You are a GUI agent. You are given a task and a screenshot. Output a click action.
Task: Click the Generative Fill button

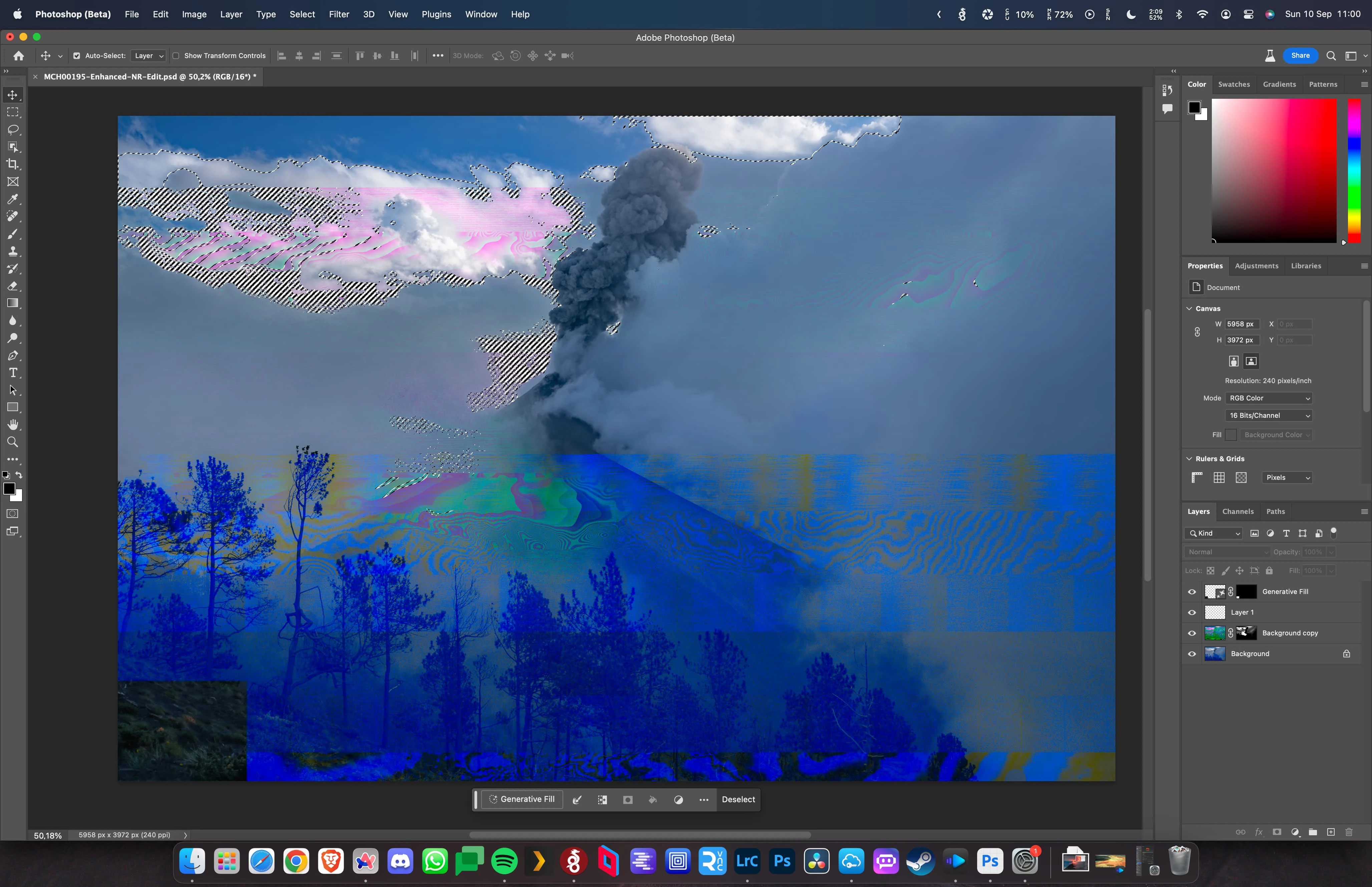coord(522,800)
